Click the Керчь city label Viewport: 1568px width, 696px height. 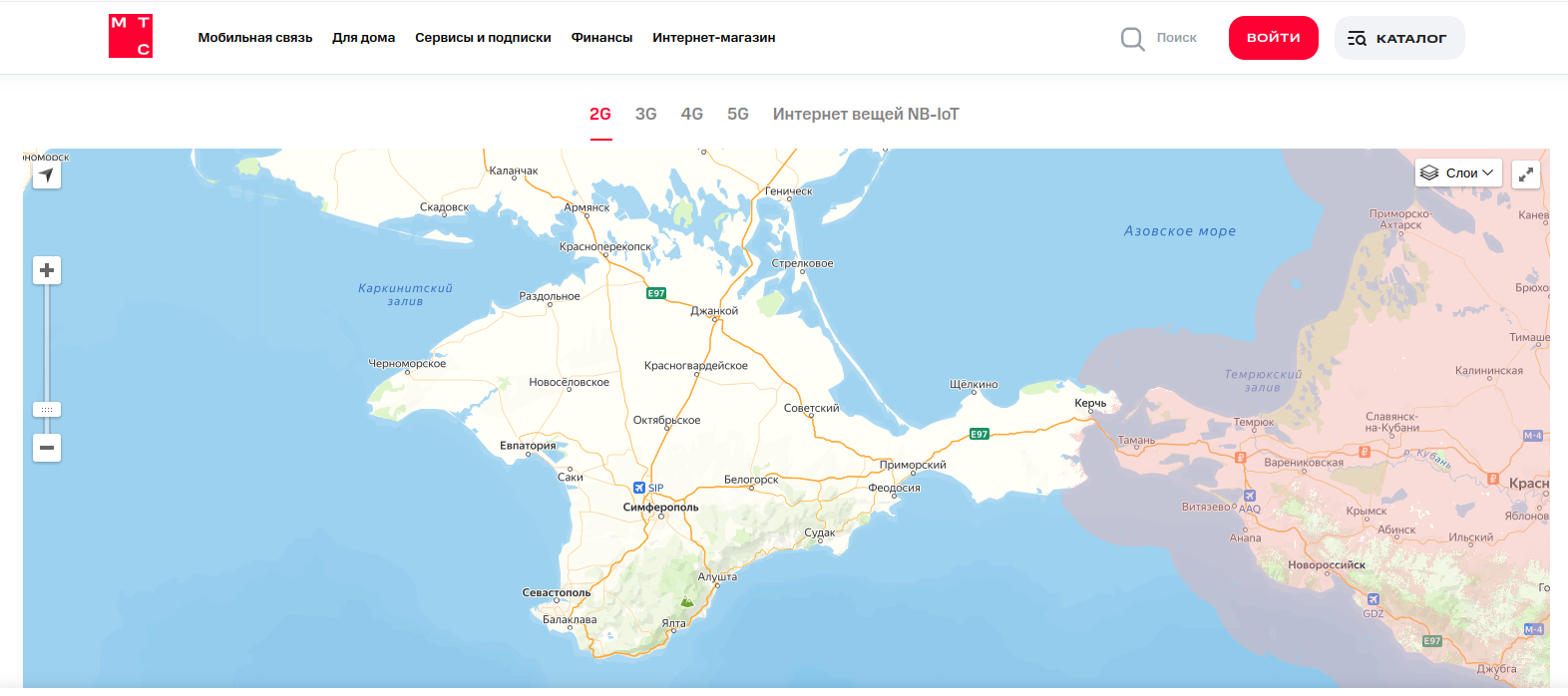pos(1090,403)
